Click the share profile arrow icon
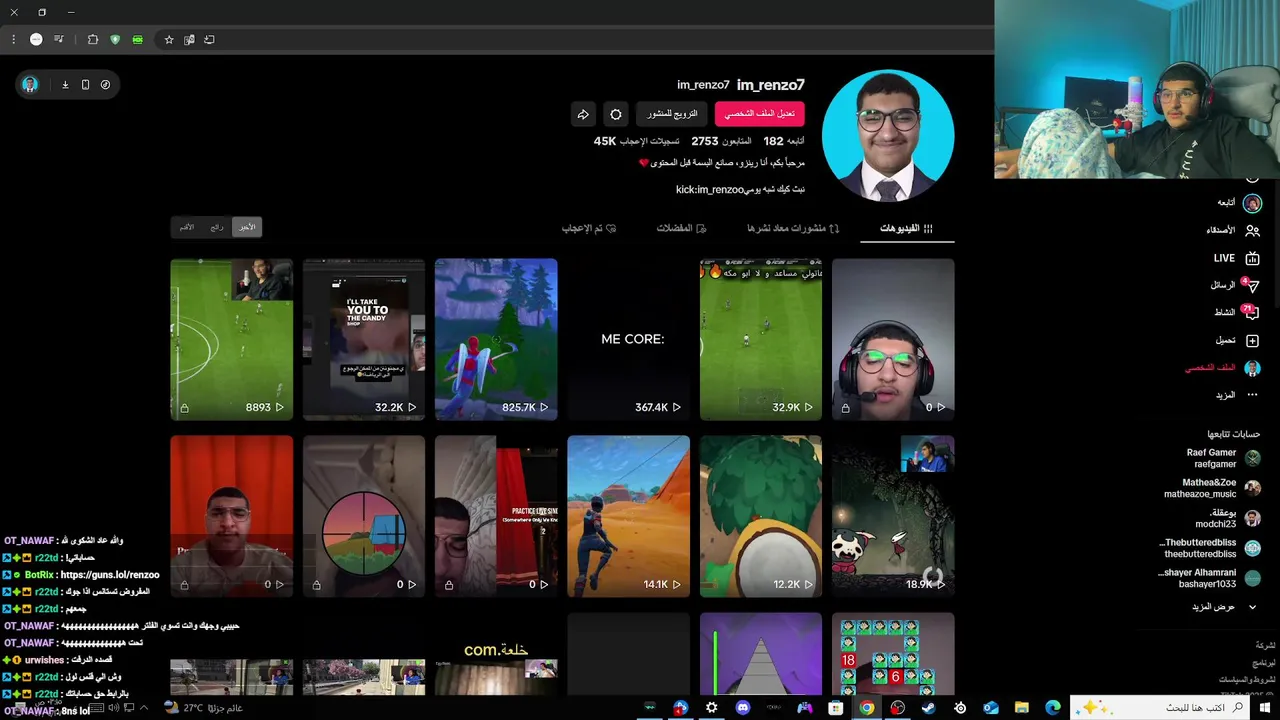 583,114
